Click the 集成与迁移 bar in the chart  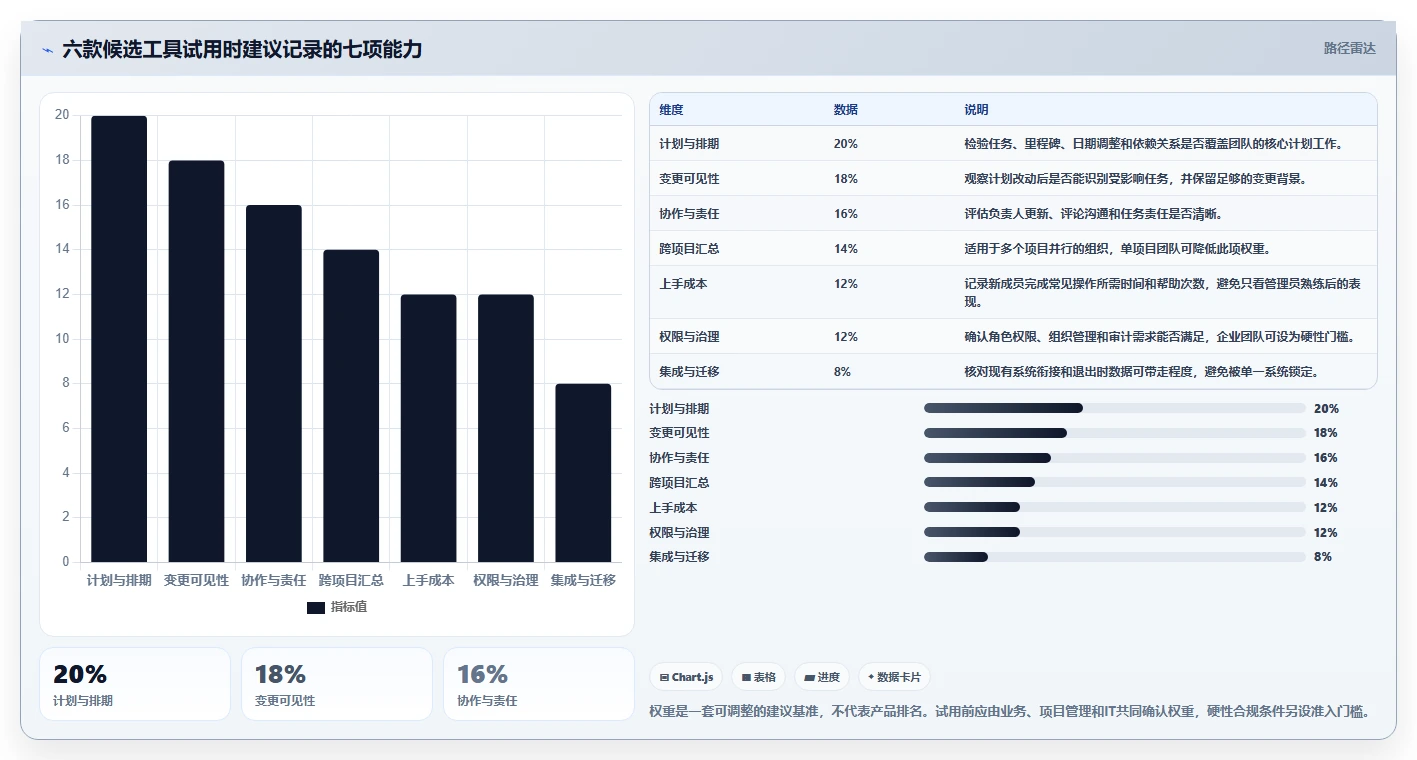click(x=583, y=473)
